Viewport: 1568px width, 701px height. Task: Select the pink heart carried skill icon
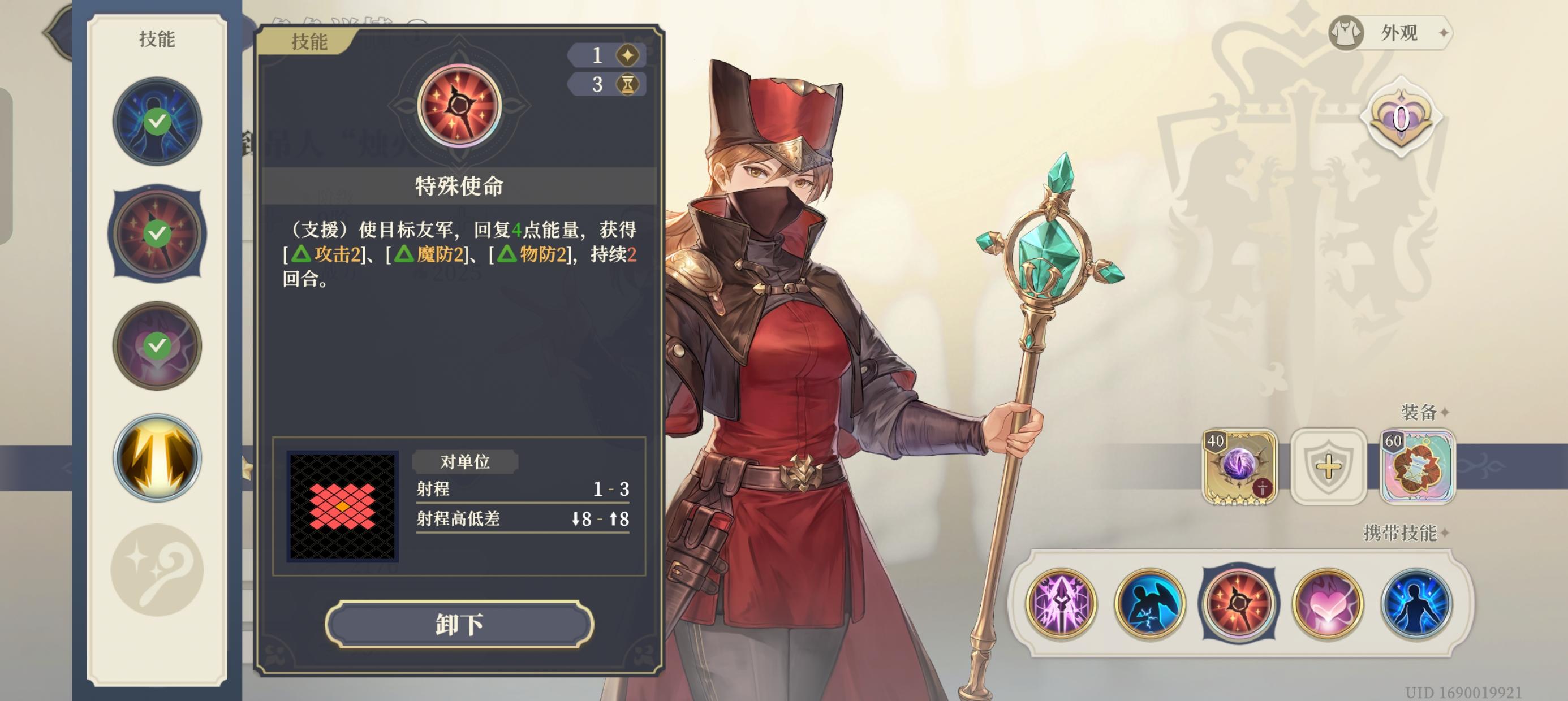click(x=1328, y=603)
